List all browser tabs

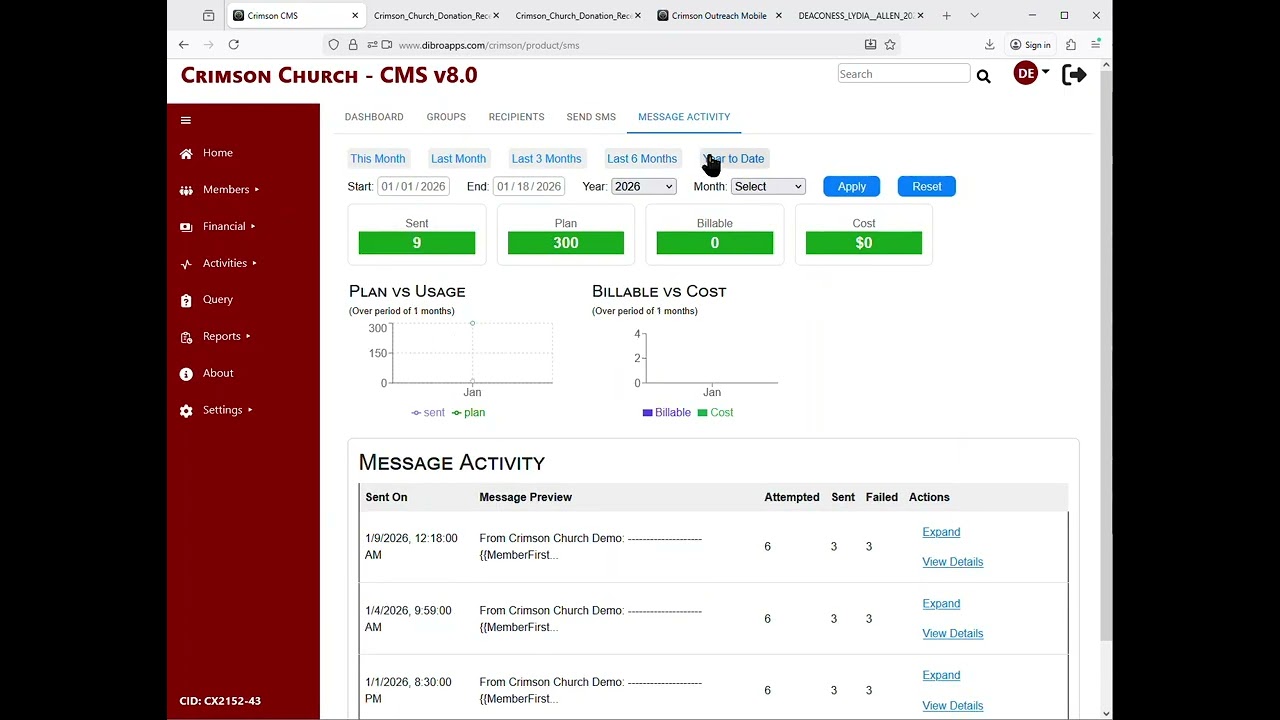(974, 16)
